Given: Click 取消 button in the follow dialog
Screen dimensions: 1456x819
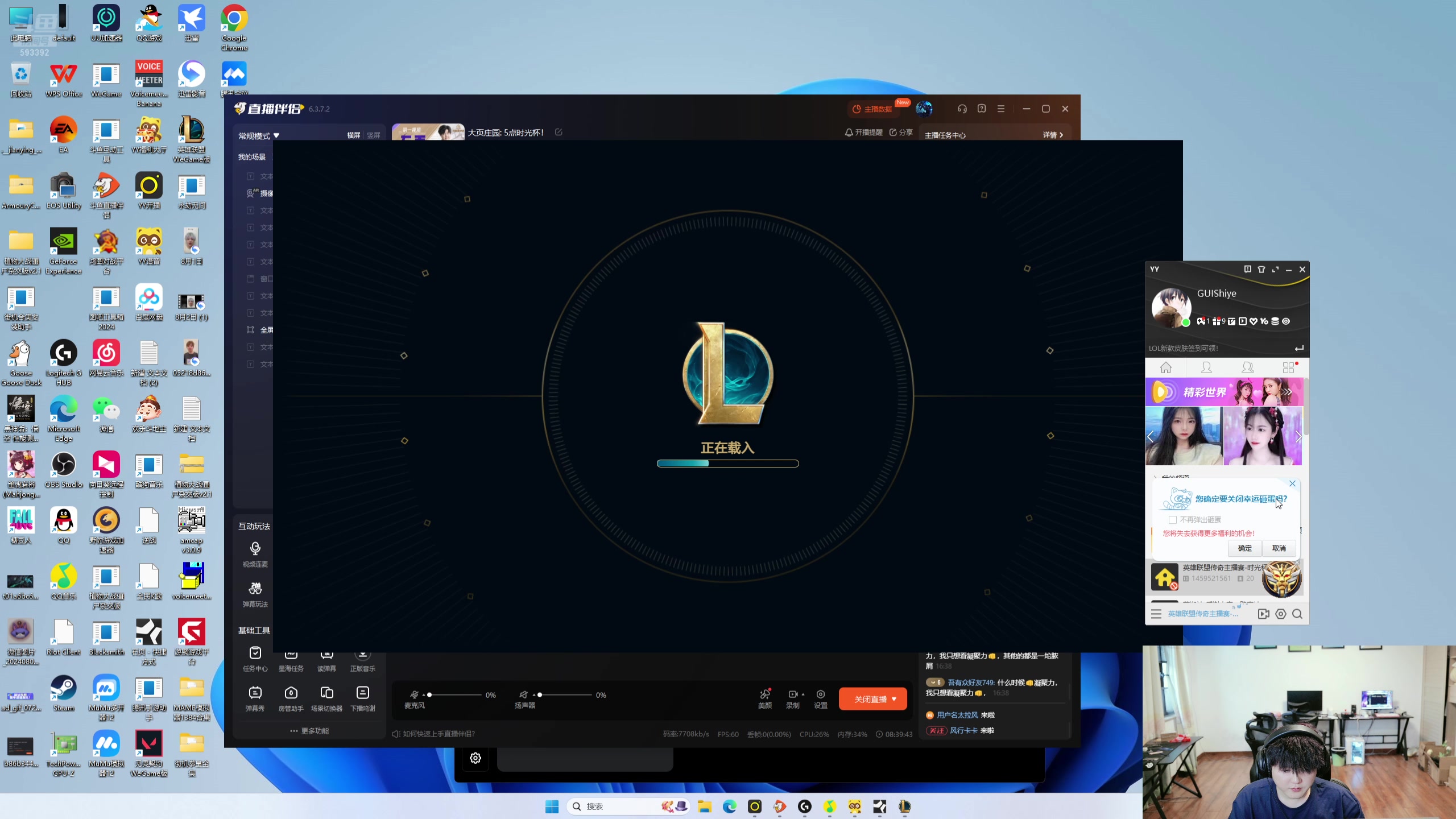Looking at the screenshot, I should [x=1279, y=548].
